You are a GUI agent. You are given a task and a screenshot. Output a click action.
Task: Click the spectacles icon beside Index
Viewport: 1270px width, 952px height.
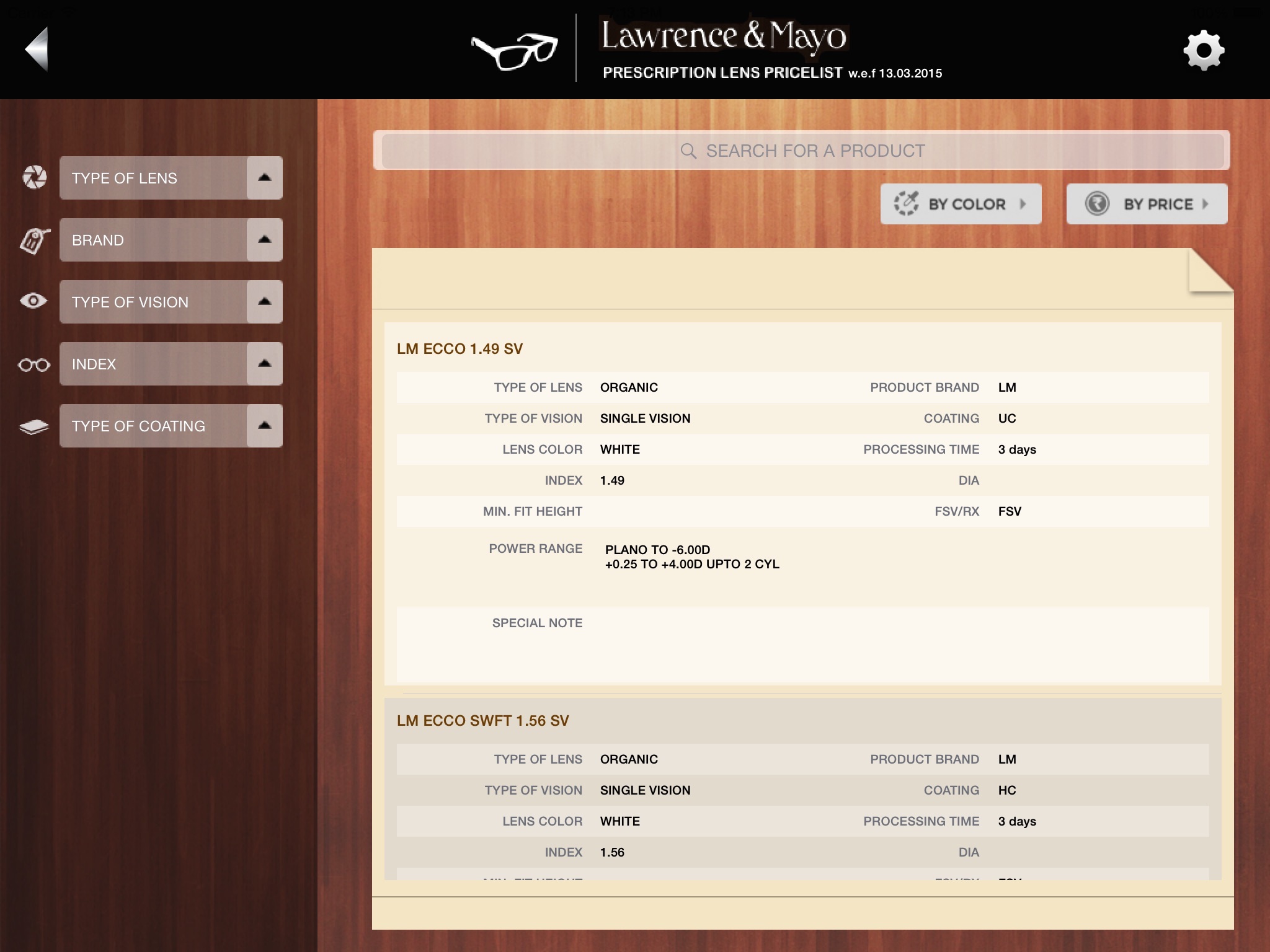[x=34, y=364]
